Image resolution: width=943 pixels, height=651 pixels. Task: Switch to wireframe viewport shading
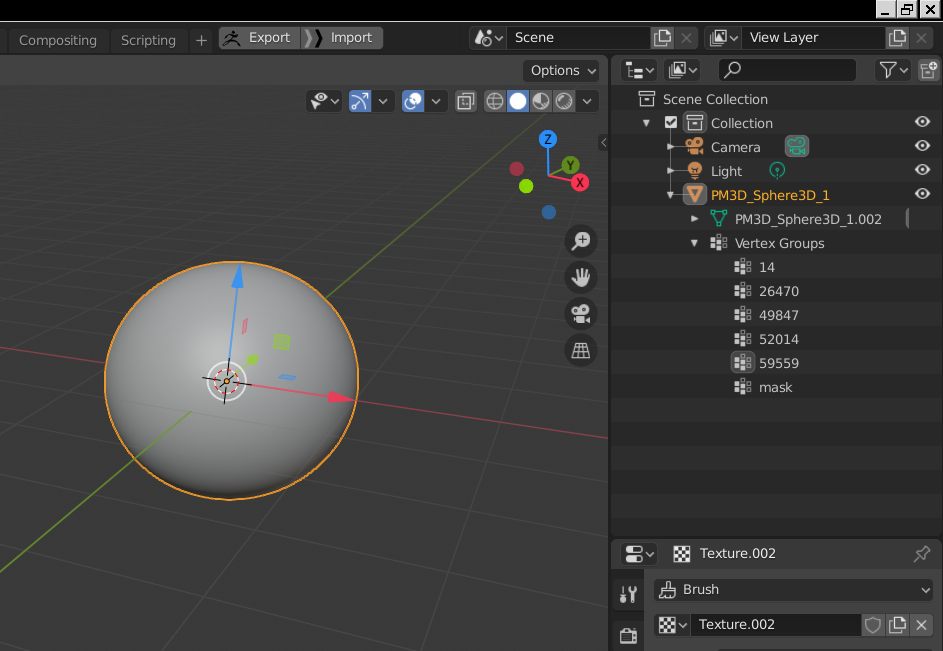pyautogui.click(x=494, y=101)
